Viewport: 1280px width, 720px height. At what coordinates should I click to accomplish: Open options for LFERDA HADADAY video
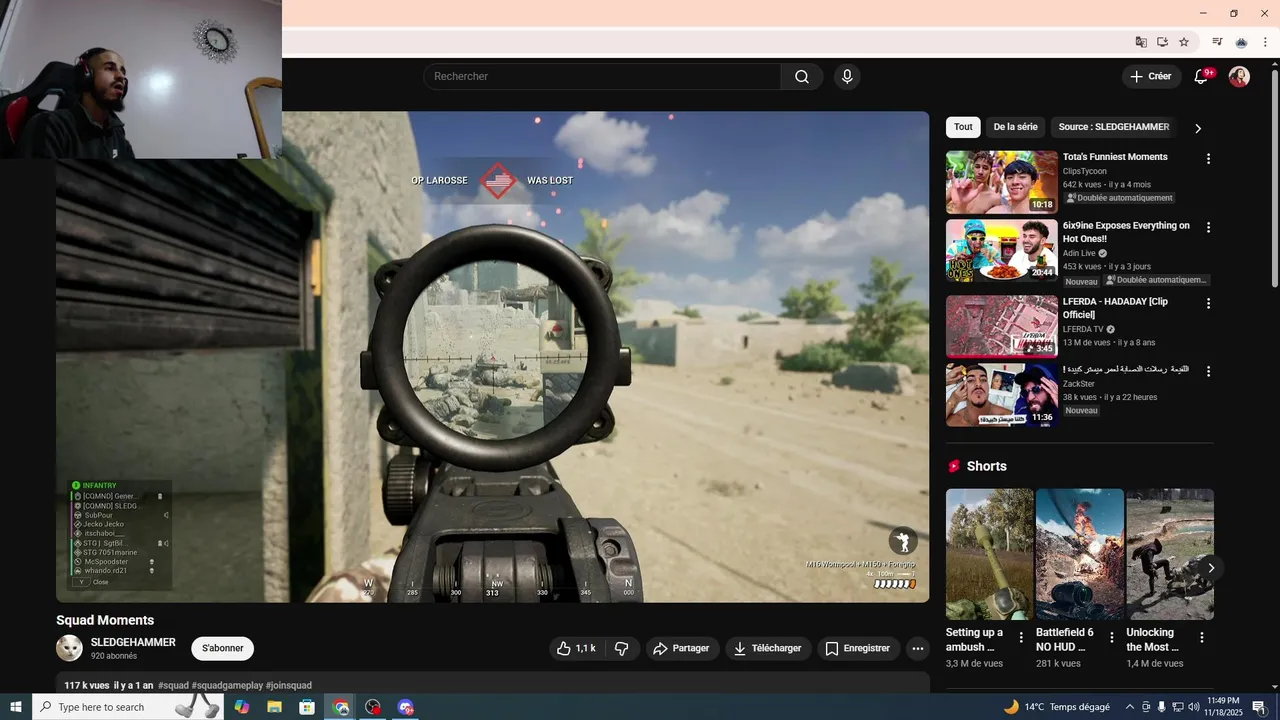coord(1208,303)
